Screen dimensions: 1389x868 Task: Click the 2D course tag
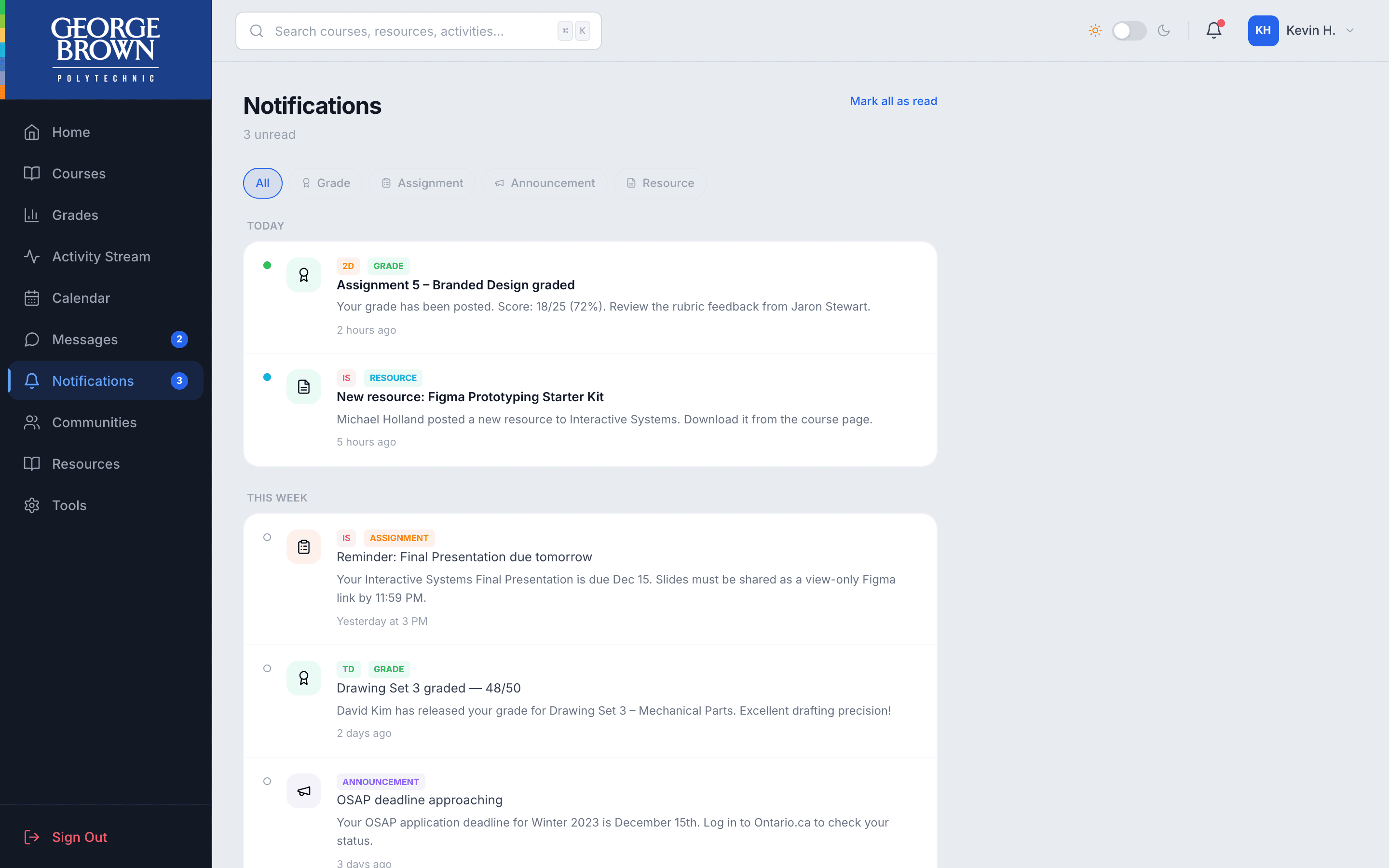[x=348, y=266]
